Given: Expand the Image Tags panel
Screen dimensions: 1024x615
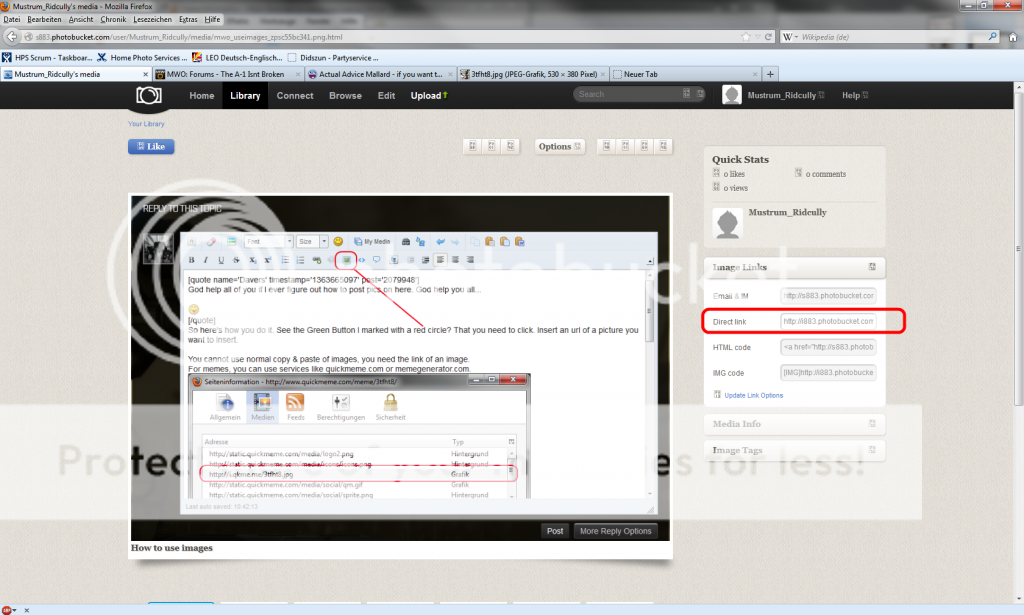Looking at the screenshot, I should 872,450.
